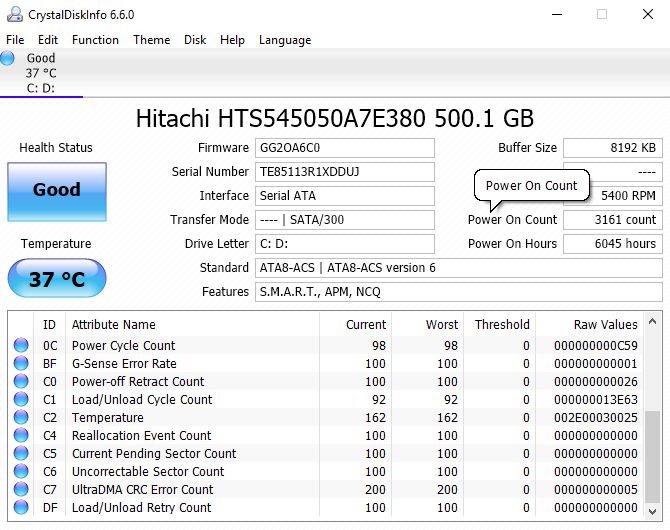Click the Interface field Serial ATA

click(345, 196)
